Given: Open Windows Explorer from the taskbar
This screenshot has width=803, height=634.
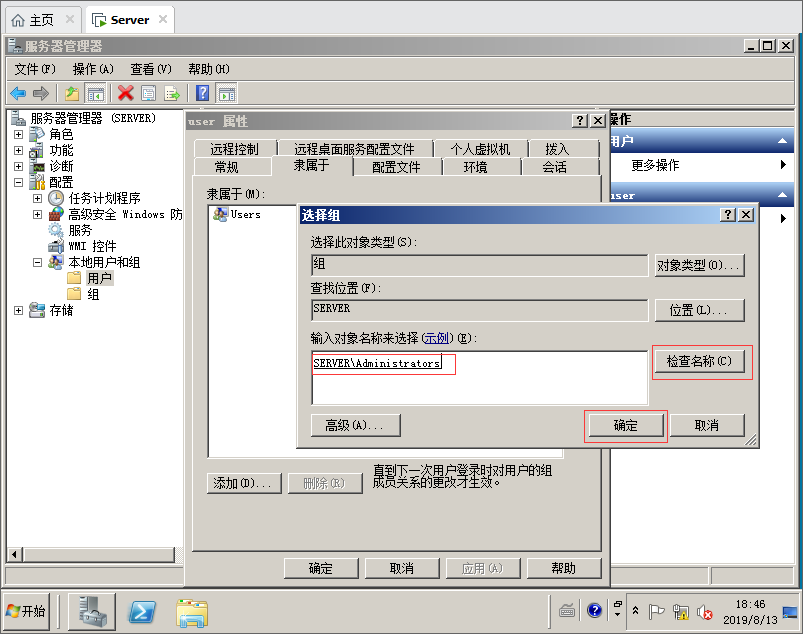Looking at the screenshot, I should [x=191, y=611].
